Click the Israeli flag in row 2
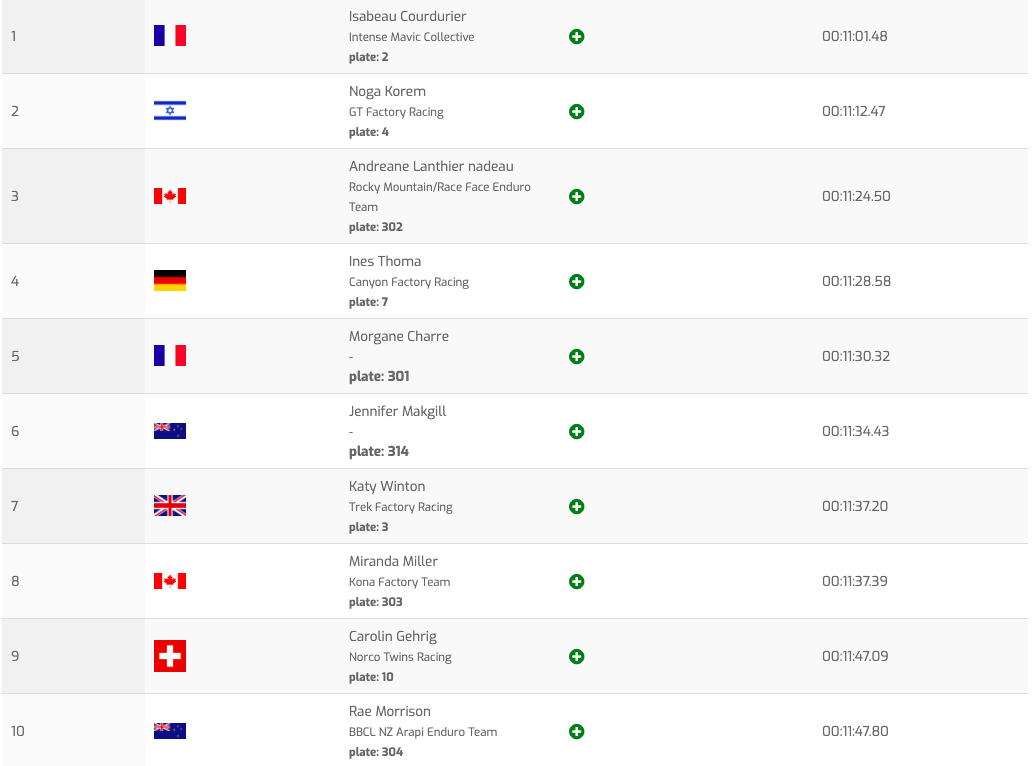 point(170,111)
